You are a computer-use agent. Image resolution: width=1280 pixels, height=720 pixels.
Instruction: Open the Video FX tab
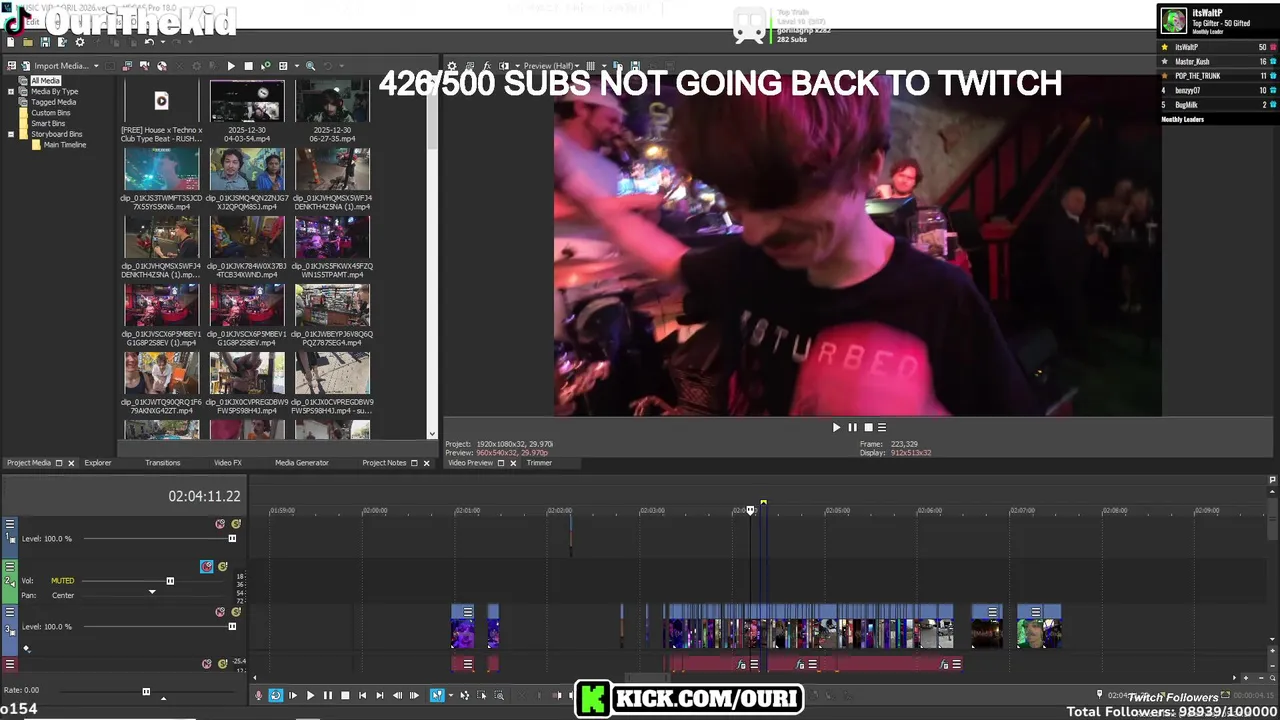pos(228,463)
